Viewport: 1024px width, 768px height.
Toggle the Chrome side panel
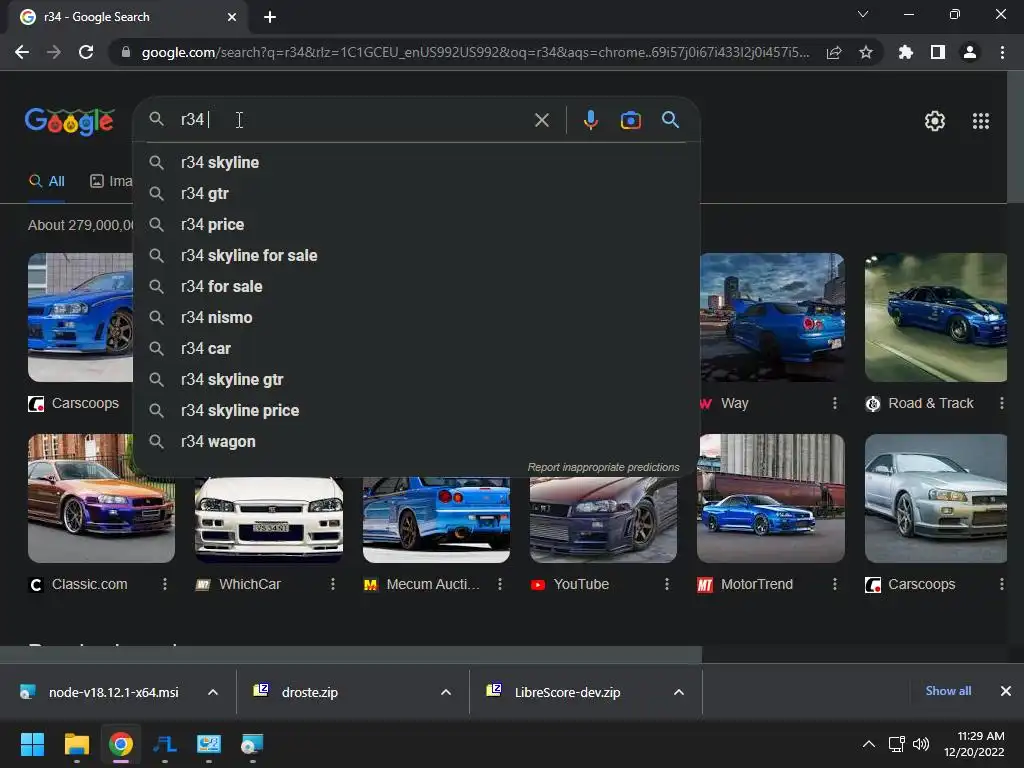coord(938,52)
